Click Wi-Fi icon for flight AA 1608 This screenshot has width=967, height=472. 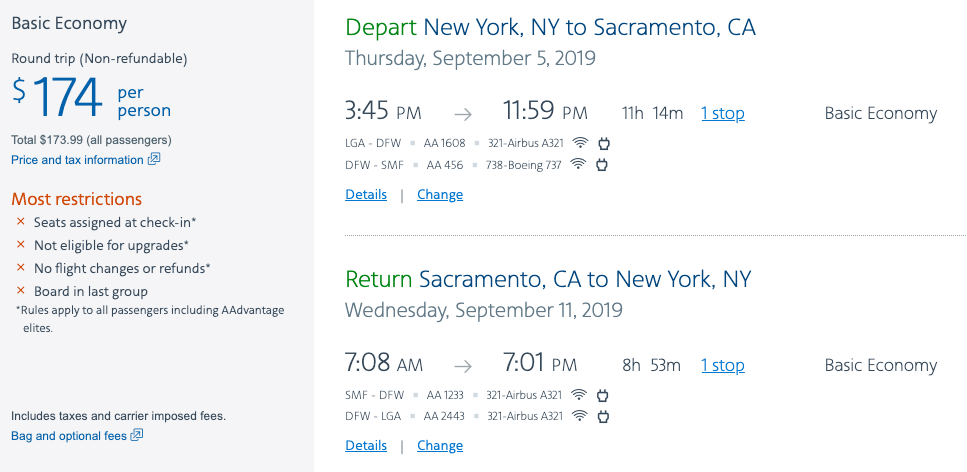click(580, 143)
